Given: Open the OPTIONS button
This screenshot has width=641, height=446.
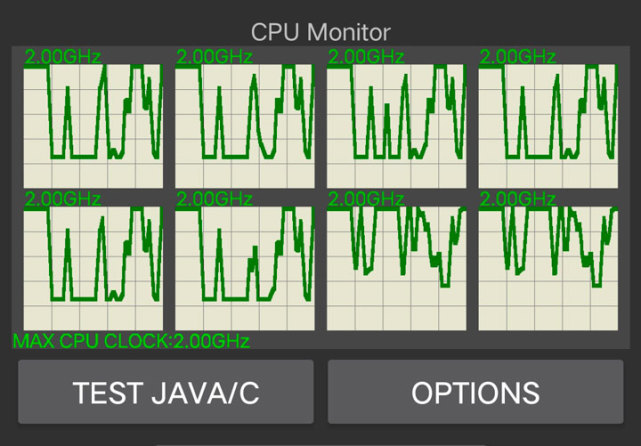Looking at the screenshot, I should (475, 392).
